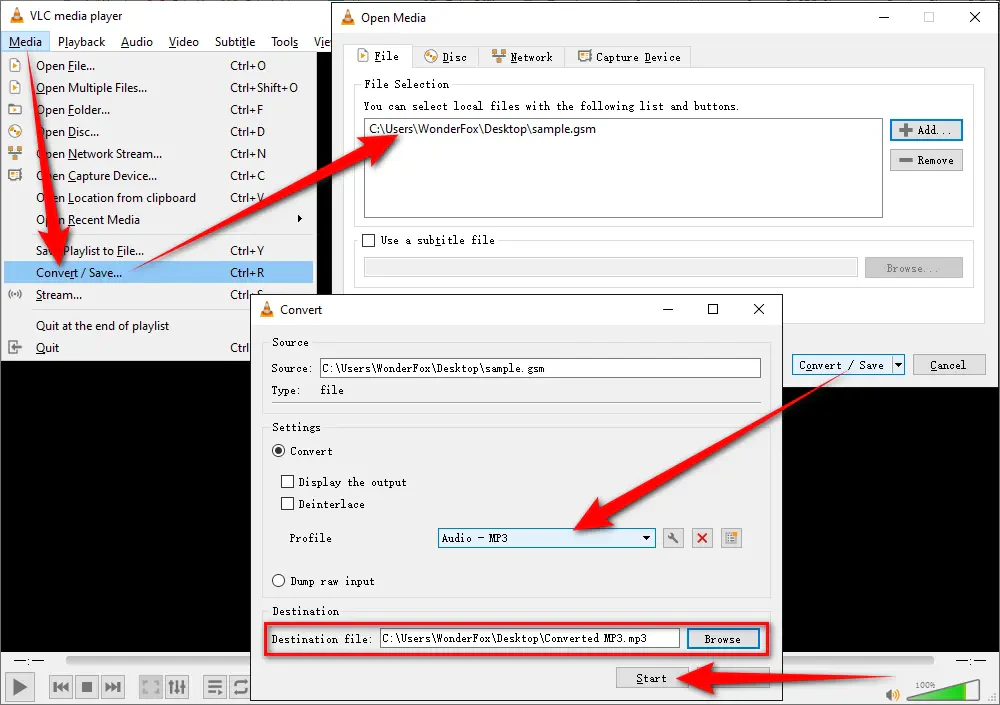
Task: Select Dump raw input radio button
Action: tap(279, 581)
